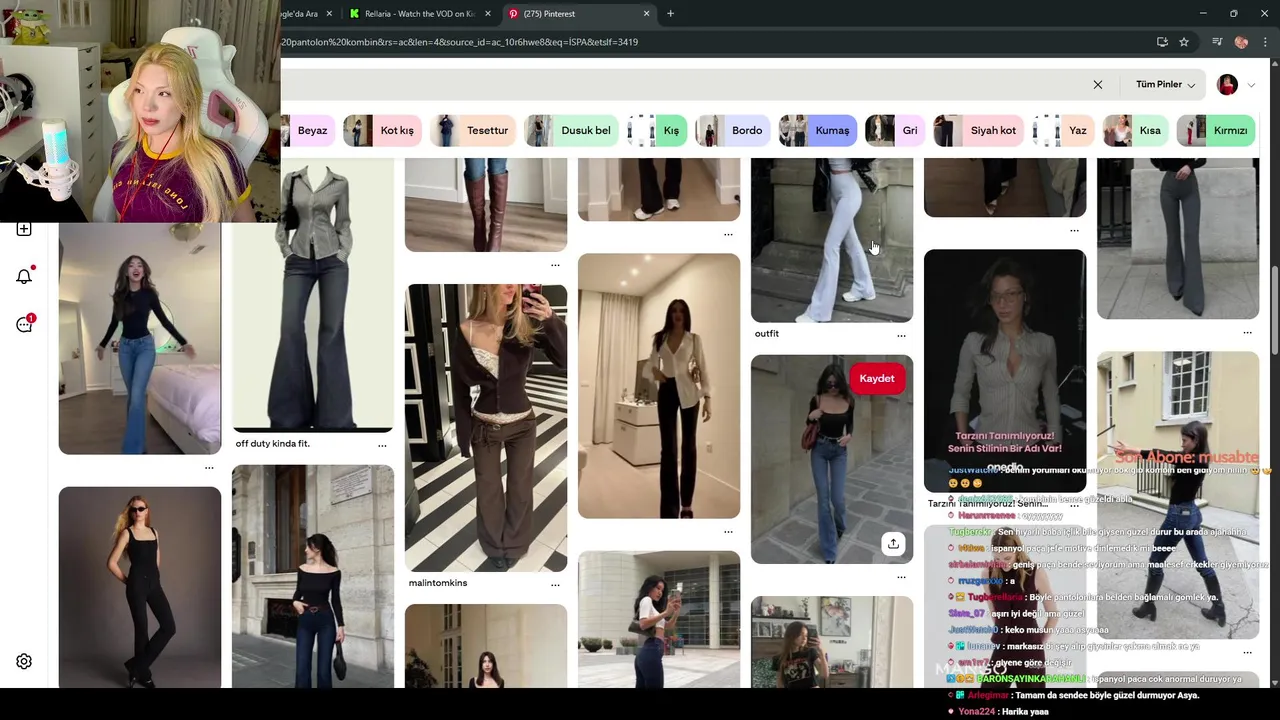This screenshot has height=720, width=1280.
Task: Select the Kış filter chip
Action: 656,130
